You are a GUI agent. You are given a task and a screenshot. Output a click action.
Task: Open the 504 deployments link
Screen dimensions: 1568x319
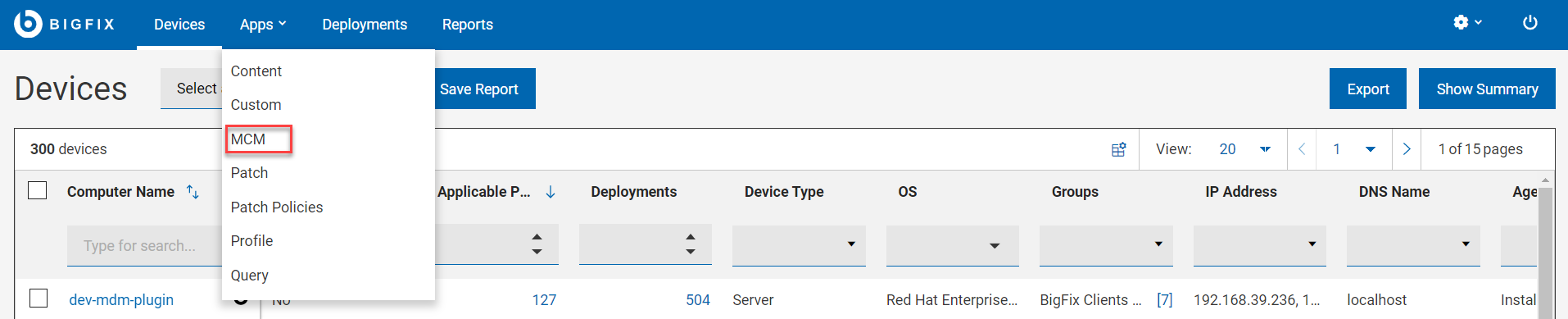coord(698,300)
